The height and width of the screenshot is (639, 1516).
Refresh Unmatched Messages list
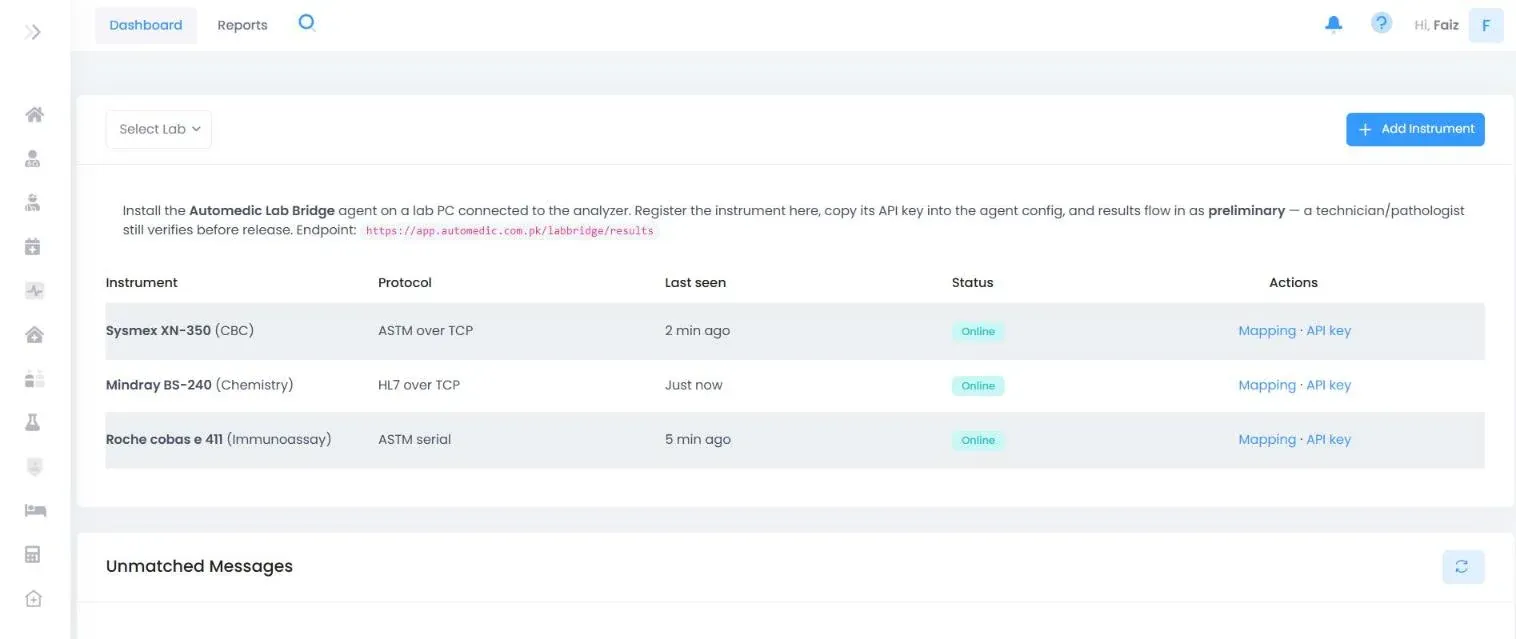pos(1463,567)
